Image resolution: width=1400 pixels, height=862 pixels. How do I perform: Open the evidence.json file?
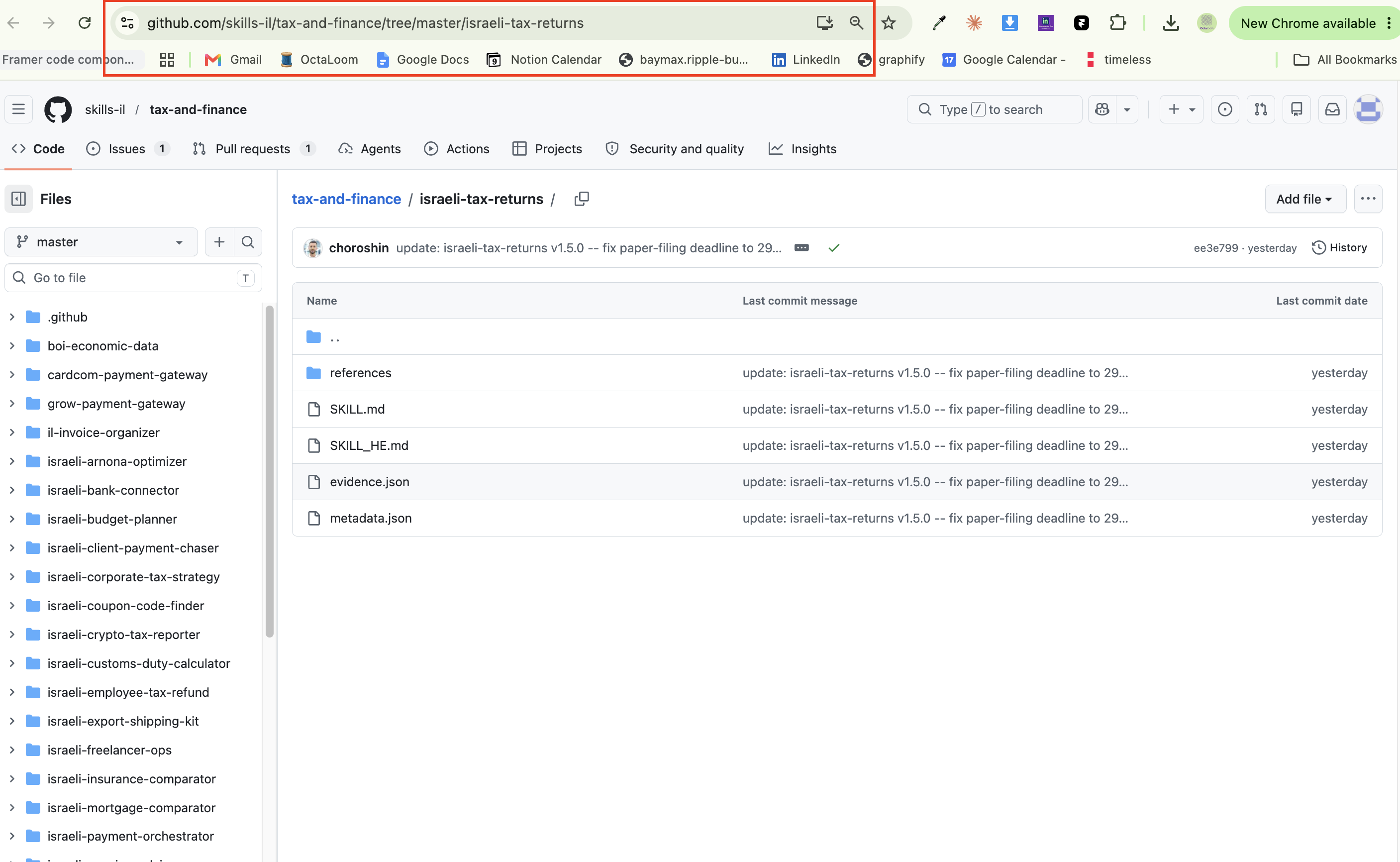click(x=369, y=482)
